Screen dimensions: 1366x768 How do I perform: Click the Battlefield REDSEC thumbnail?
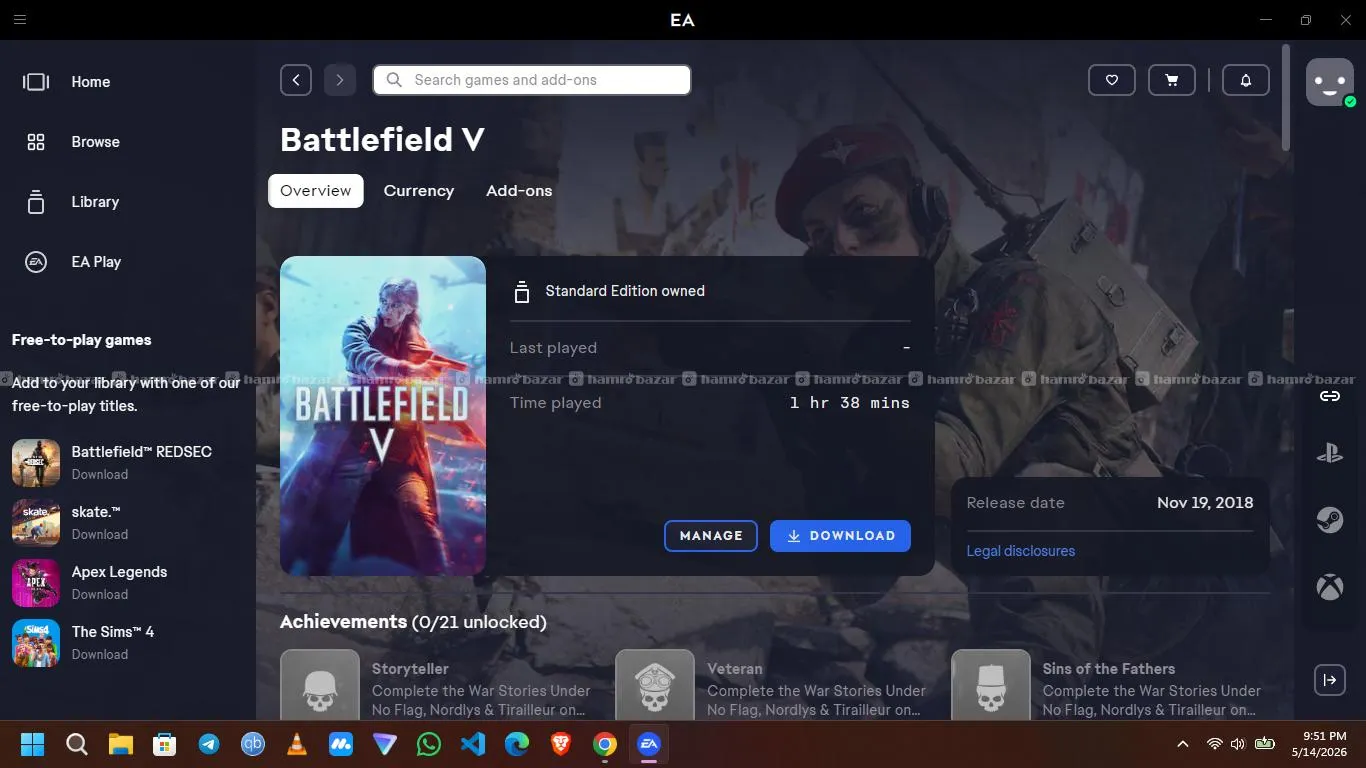click(x=36, y=462)
